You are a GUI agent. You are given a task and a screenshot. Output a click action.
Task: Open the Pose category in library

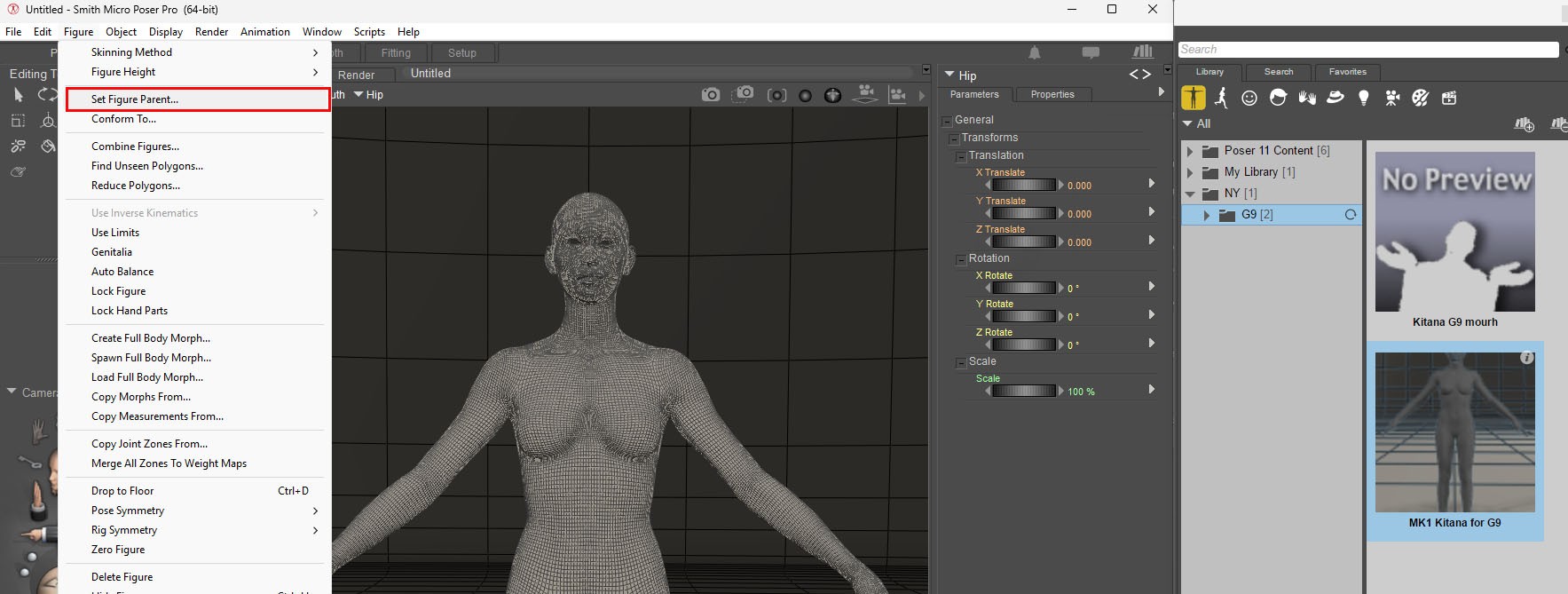(1222, 98)
